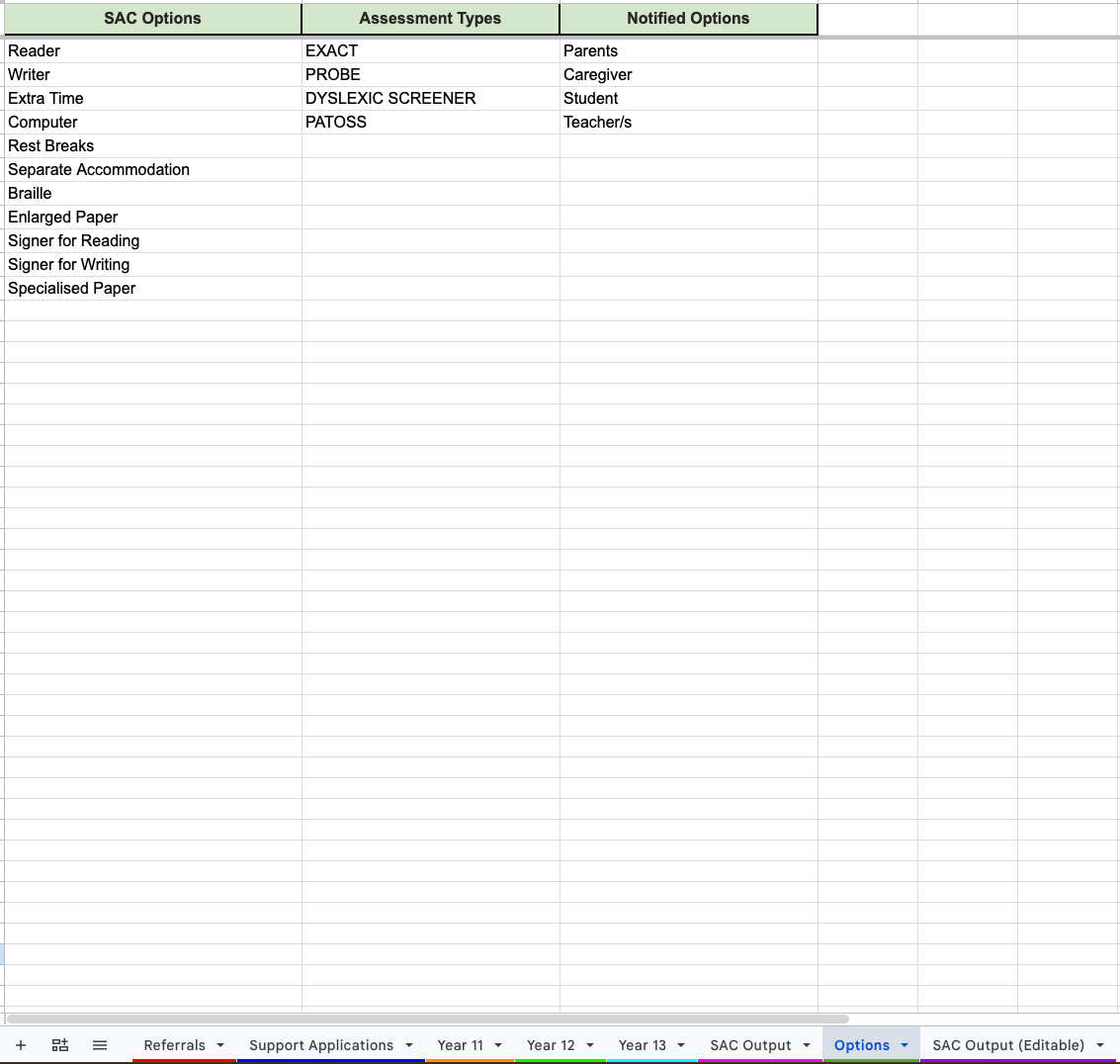Select the Braille cell
The height and width of the screenshot is (1064, 1120).
[x=153, y=193]
